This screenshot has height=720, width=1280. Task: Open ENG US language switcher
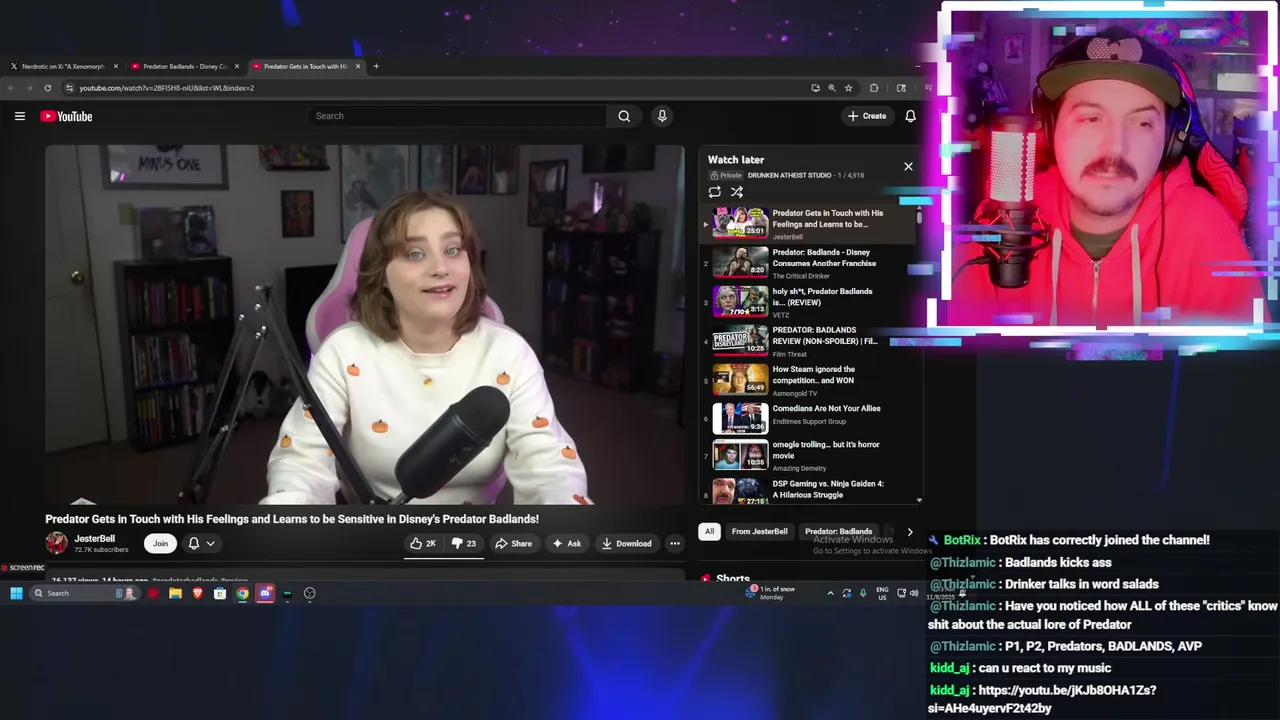pos(882,593)
